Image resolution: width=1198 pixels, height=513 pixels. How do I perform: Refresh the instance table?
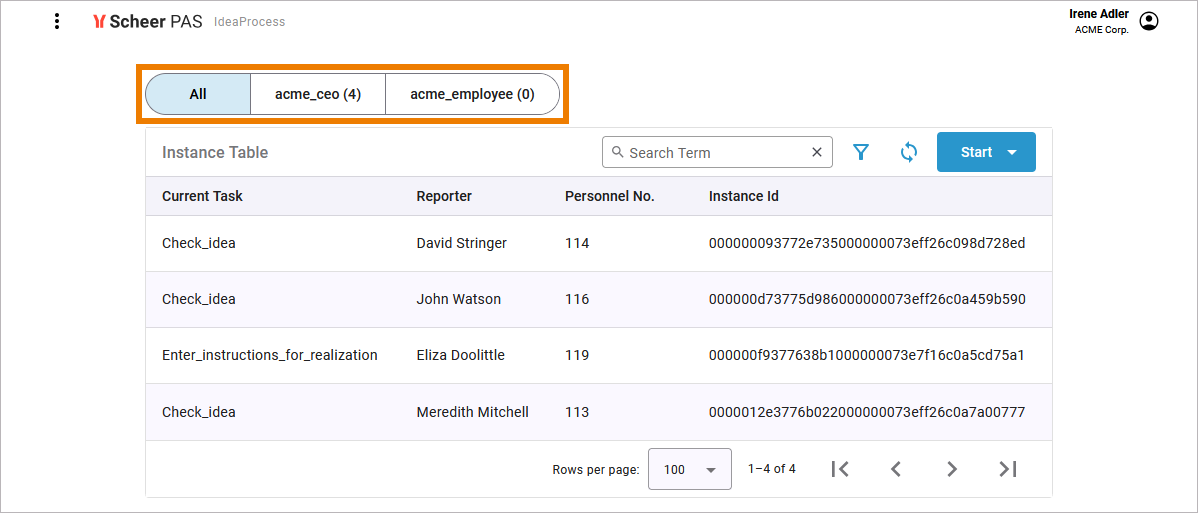coord(908,152)
